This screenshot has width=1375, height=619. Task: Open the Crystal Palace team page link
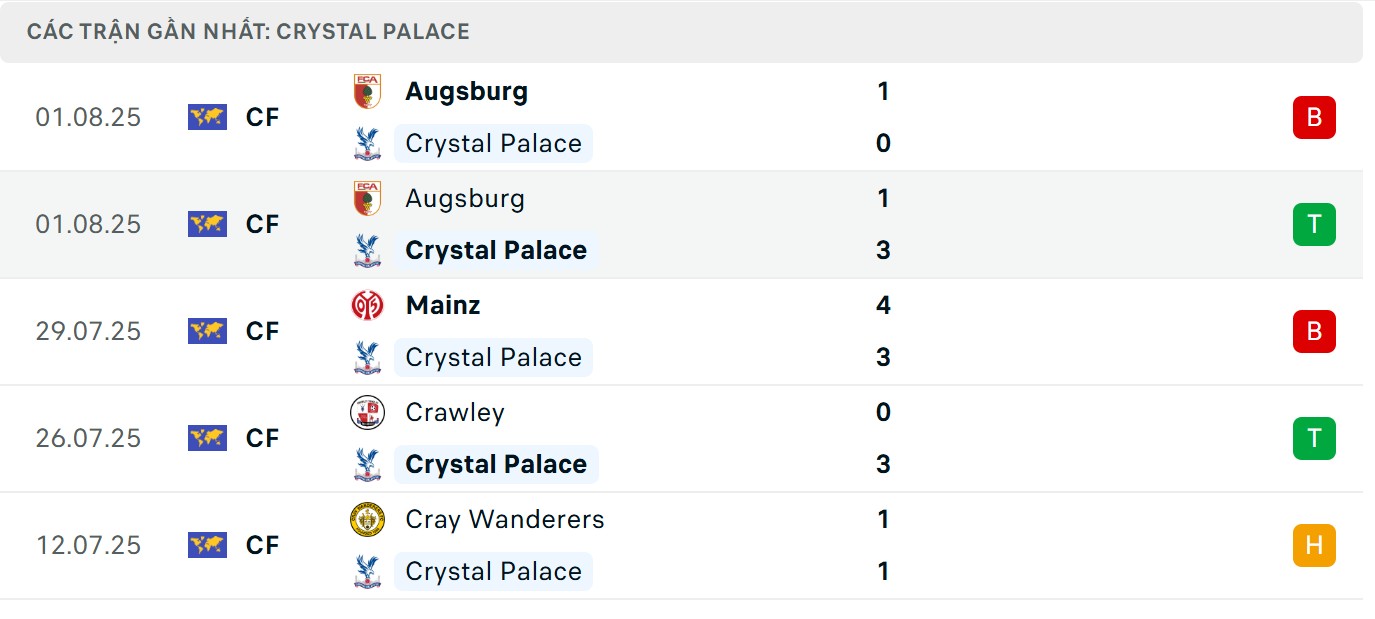click(x=494, y=143)
